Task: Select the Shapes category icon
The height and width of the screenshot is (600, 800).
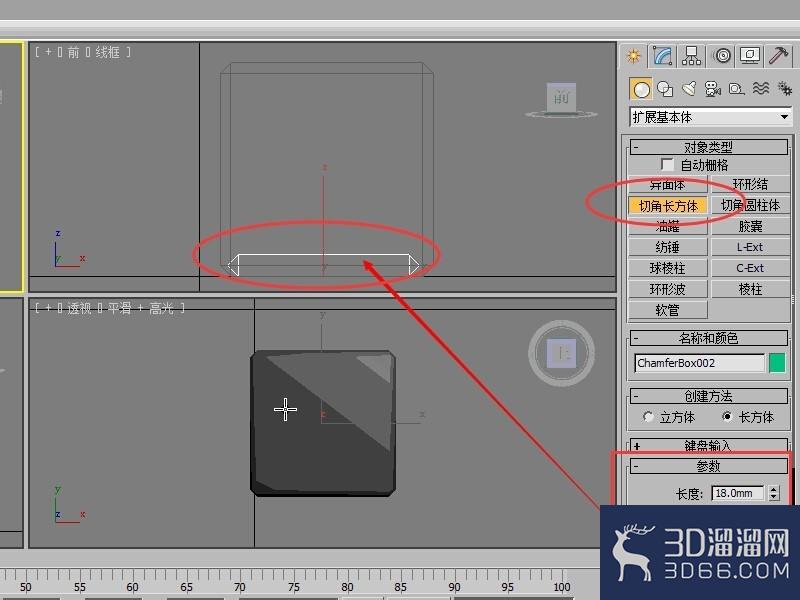Action: point(665,89)
